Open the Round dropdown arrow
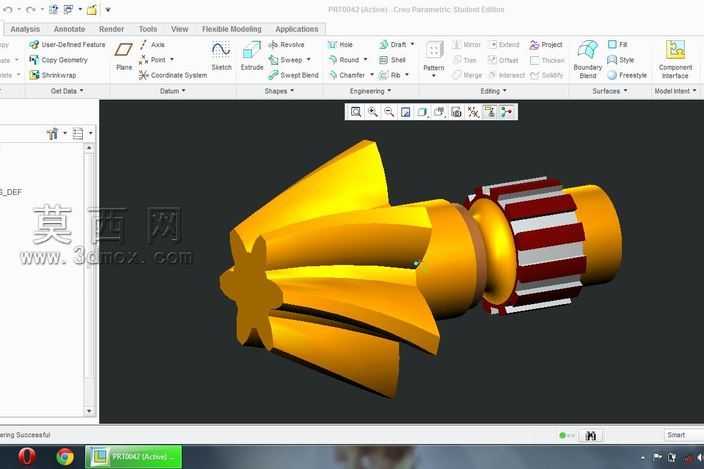 (365, 60)
